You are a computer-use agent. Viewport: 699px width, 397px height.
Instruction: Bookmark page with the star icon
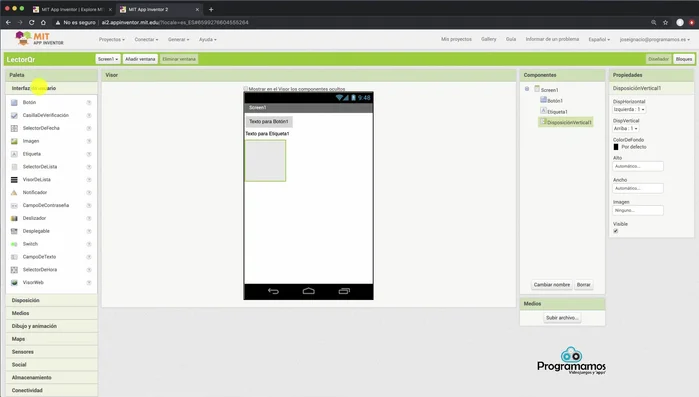point(666,22)
